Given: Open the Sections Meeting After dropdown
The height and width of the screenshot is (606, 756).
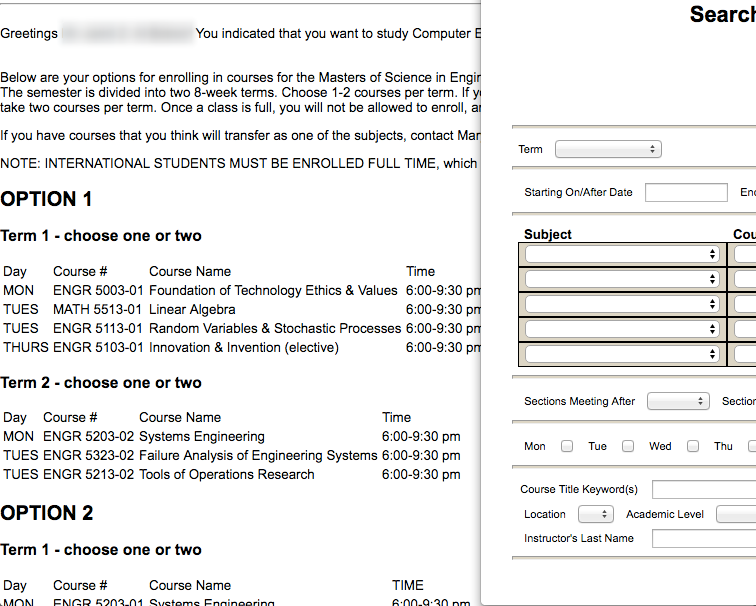Looking at the screenshot, I should point(678,401).
